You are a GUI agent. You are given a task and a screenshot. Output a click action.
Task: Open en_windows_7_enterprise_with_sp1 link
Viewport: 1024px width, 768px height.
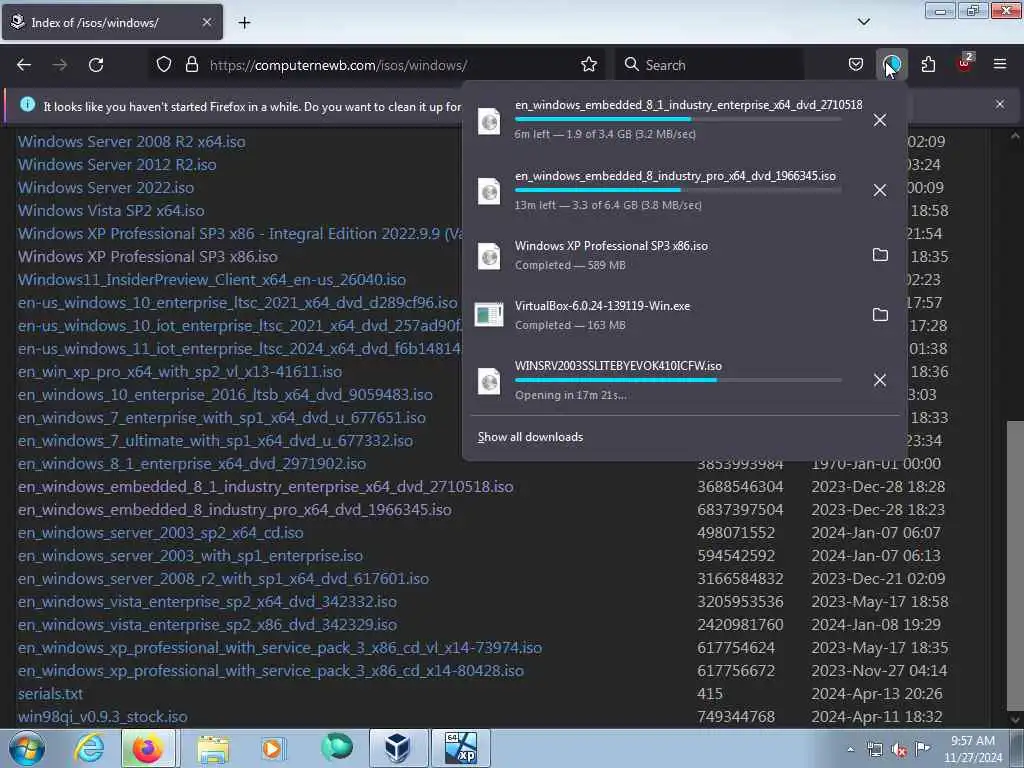221,417
